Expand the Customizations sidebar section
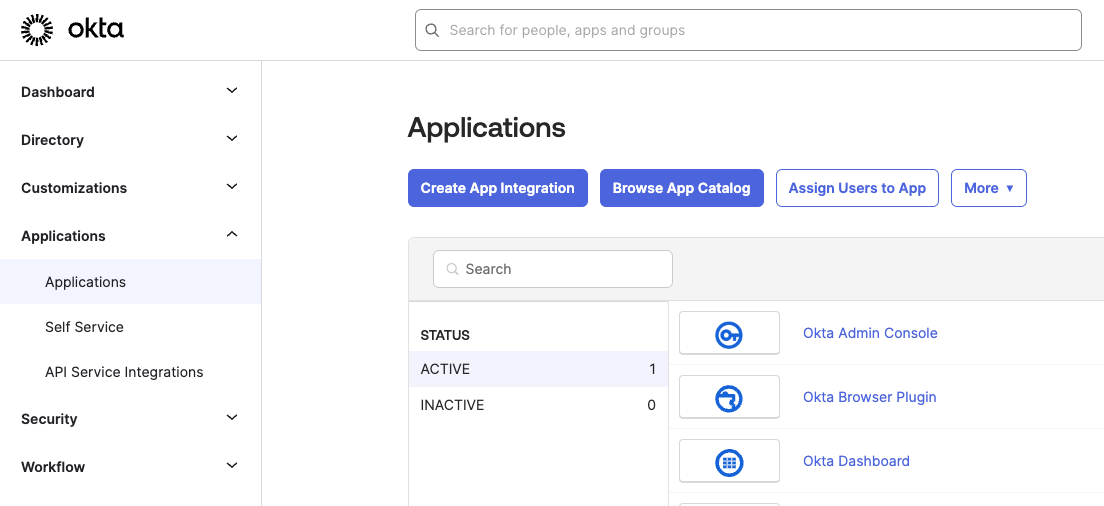 [232, 186]
